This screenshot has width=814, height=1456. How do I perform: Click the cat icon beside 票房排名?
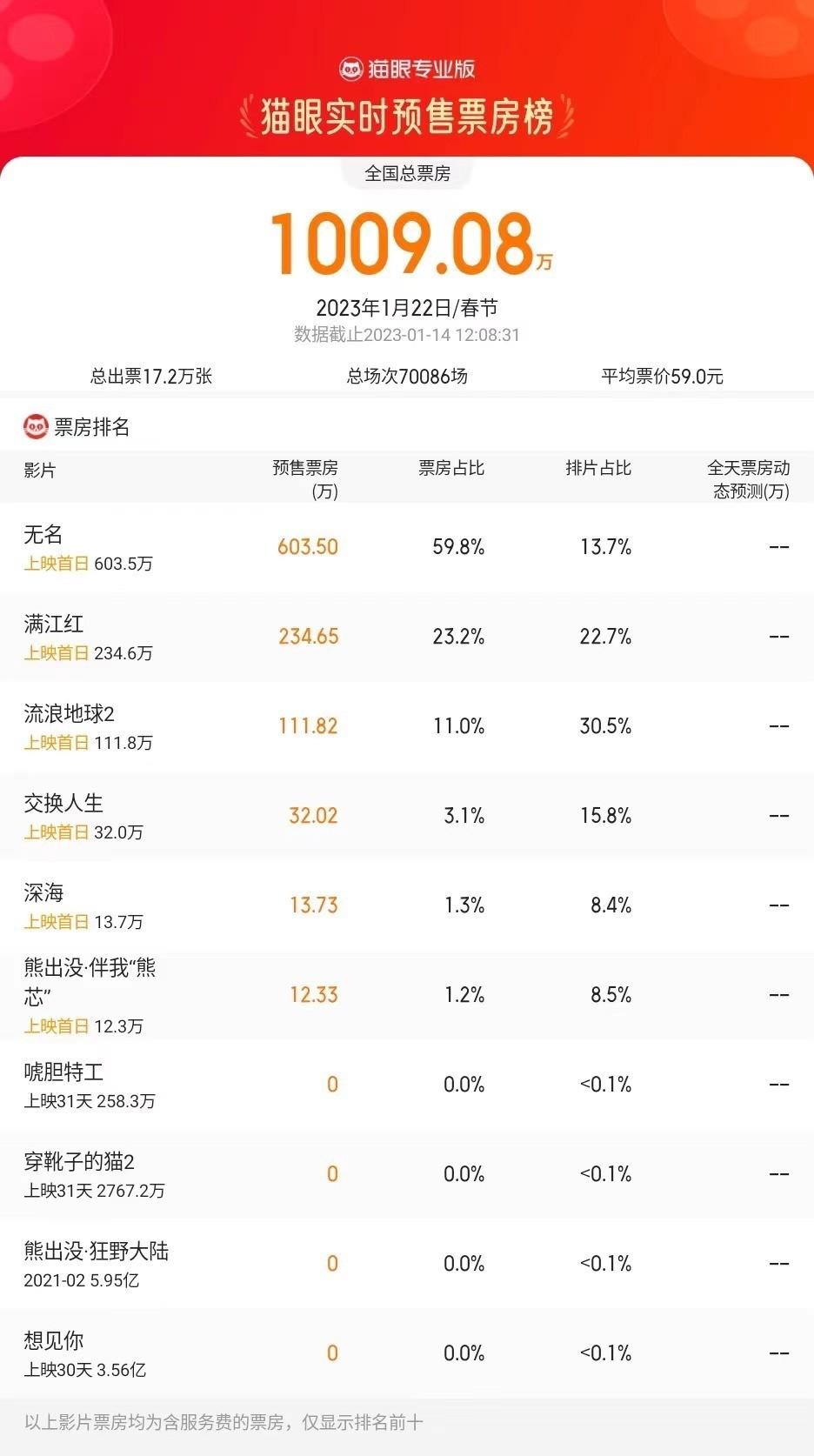click(x=36, y=426)
